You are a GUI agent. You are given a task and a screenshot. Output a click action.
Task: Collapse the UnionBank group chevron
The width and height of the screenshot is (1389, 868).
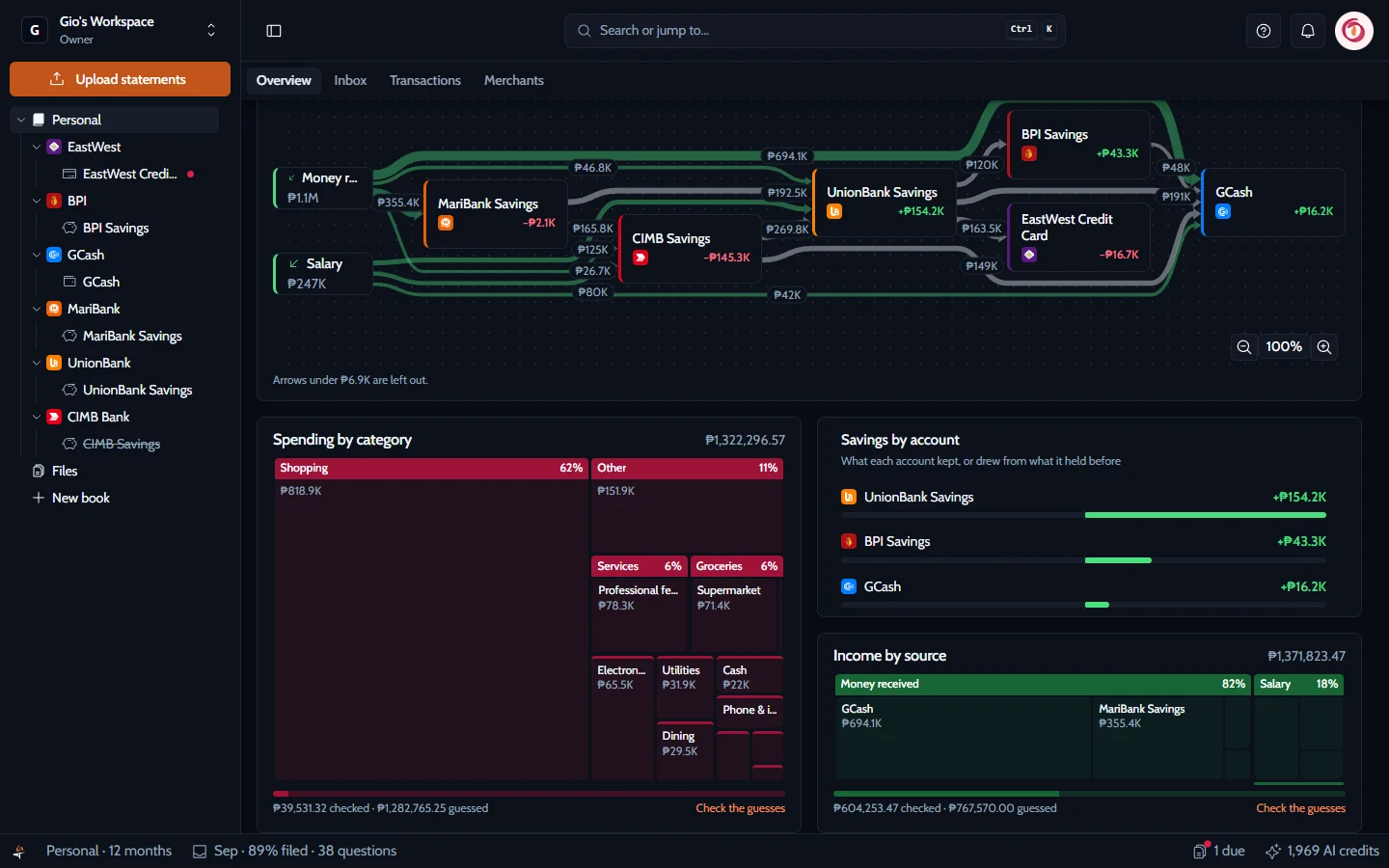(x=37, y=363)
